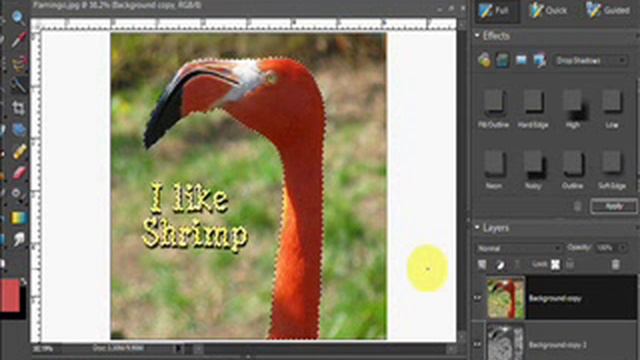The width and height of the screenshot is (640, 360).
Task: Swap foreground and background colors
Action: tap(23, 281)
